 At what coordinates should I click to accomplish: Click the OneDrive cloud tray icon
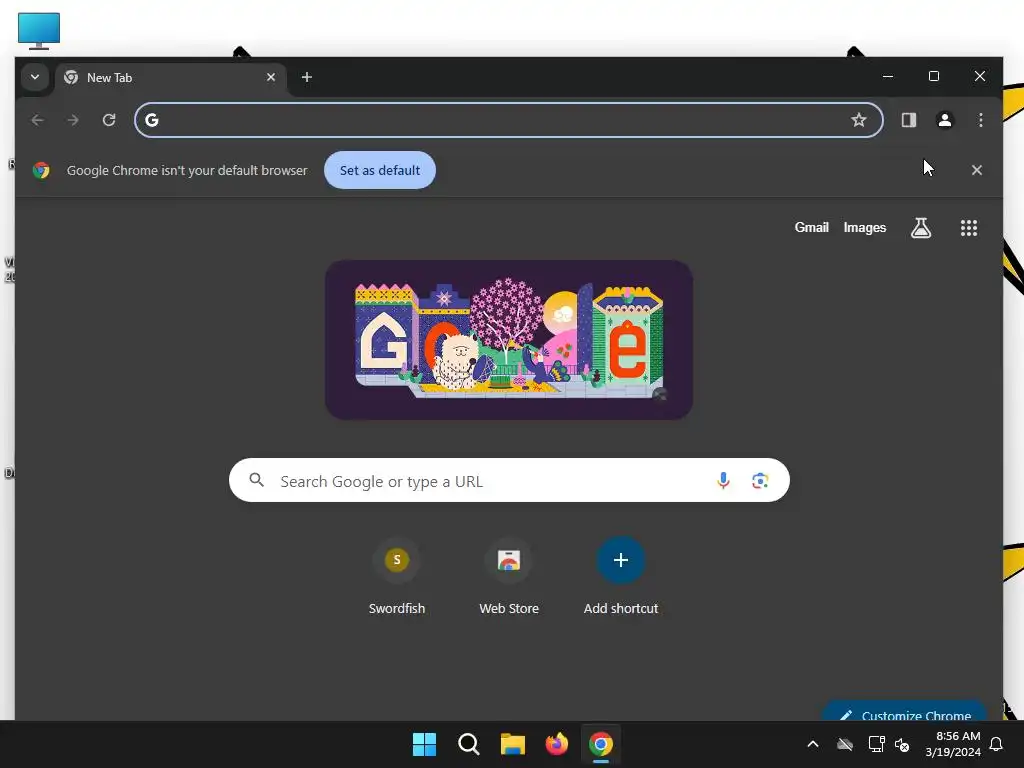[x=845, y=744]
